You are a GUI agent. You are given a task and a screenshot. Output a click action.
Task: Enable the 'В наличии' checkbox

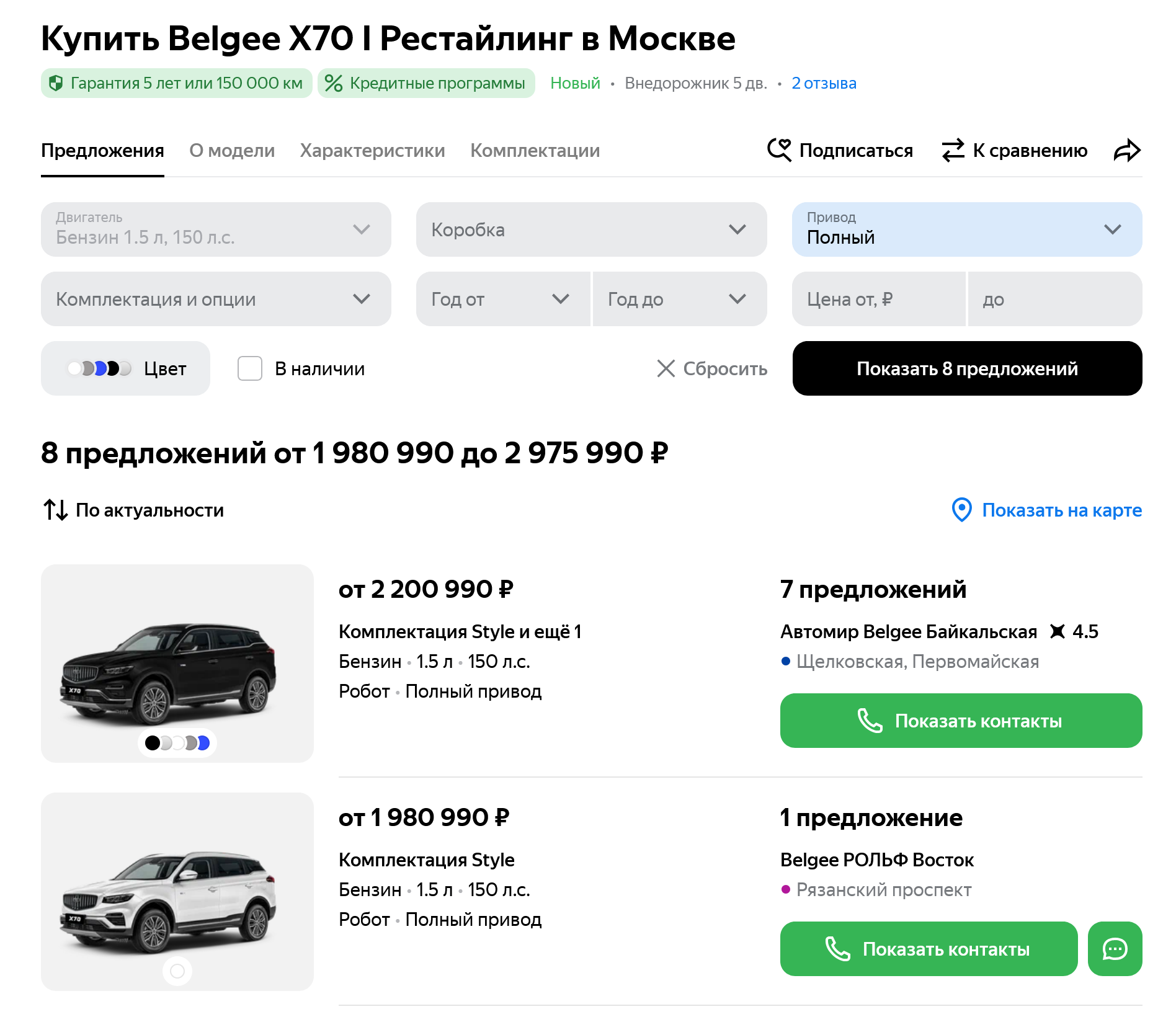(250, 368)
